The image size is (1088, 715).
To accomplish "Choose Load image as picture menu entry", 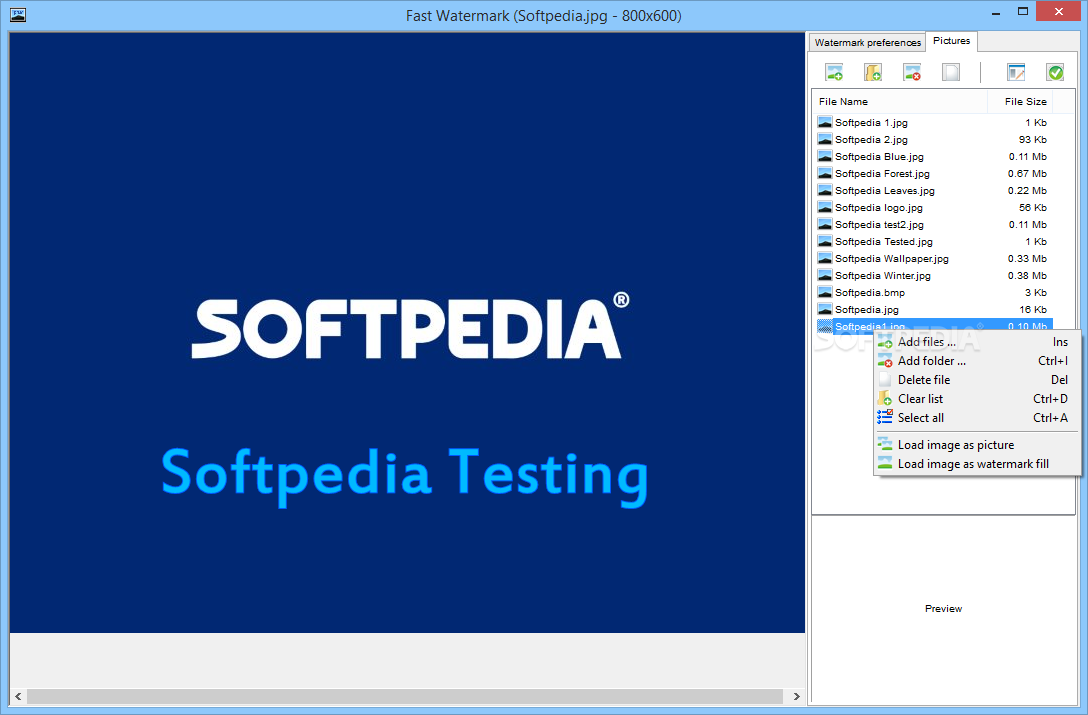I will click(976, 445).
